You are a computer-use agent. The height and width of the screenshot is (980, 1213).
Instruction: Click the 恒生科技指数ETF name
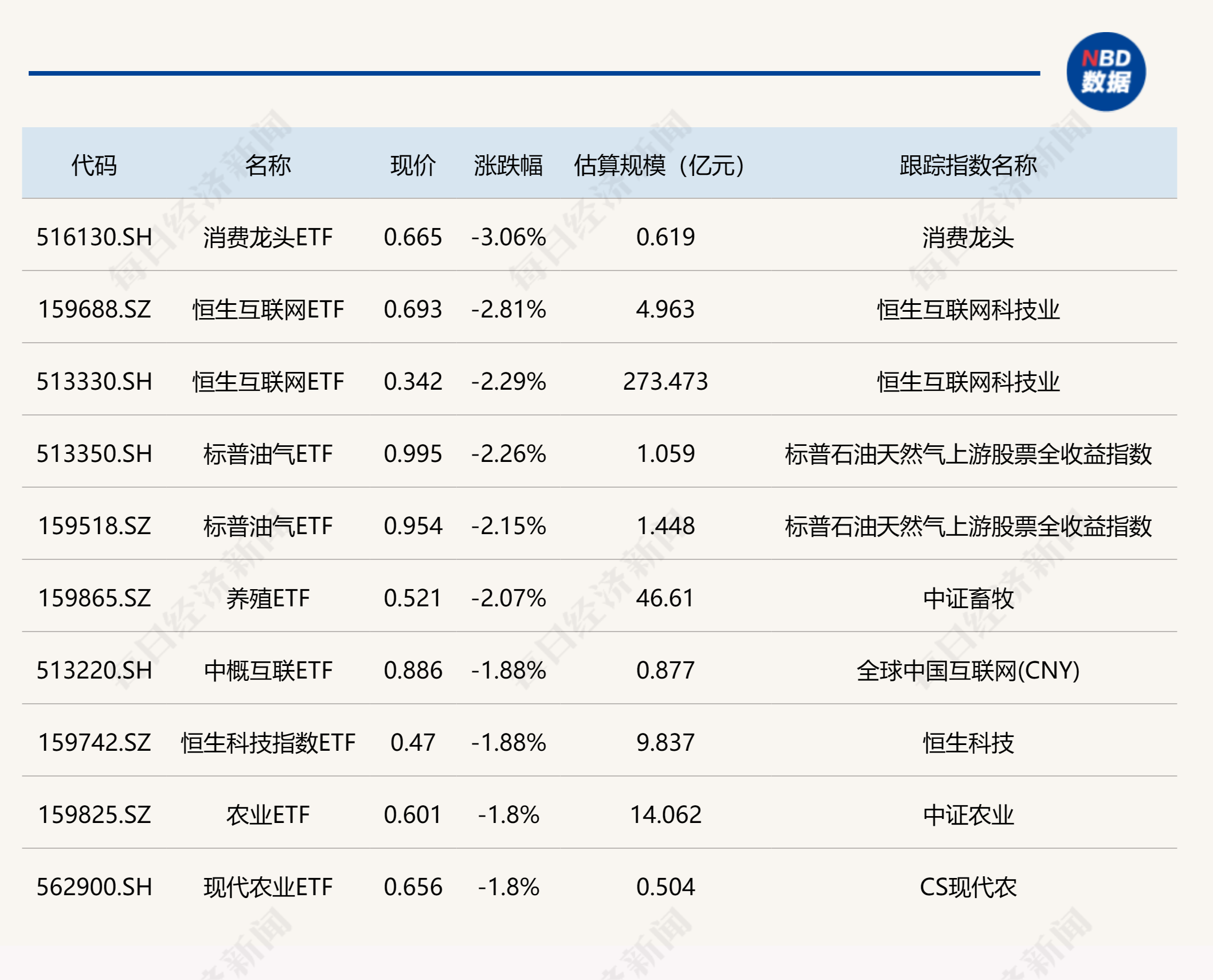[x=268, y=743]
